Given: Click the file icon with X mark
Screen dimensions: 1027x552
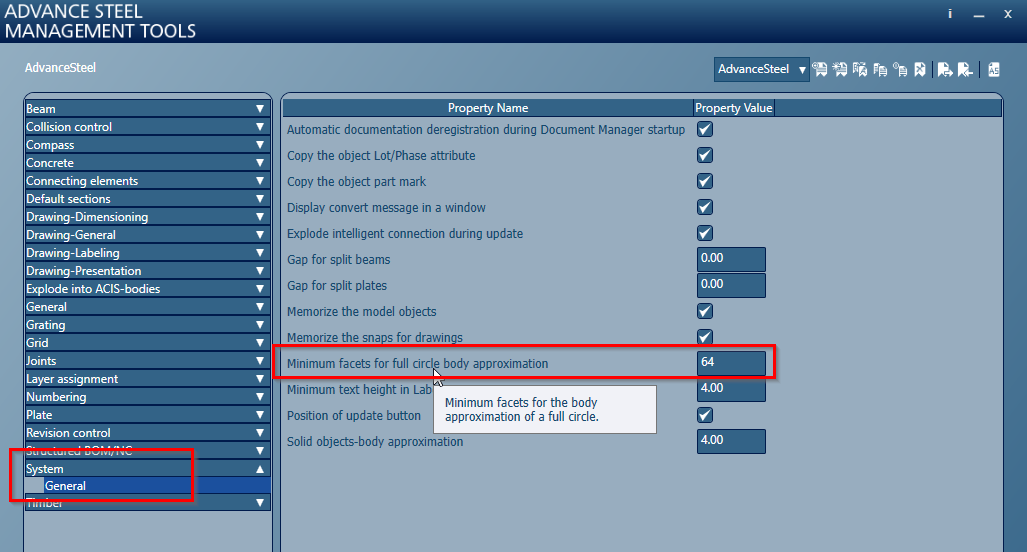Looking at the screenshot, I should coord(920,69).
